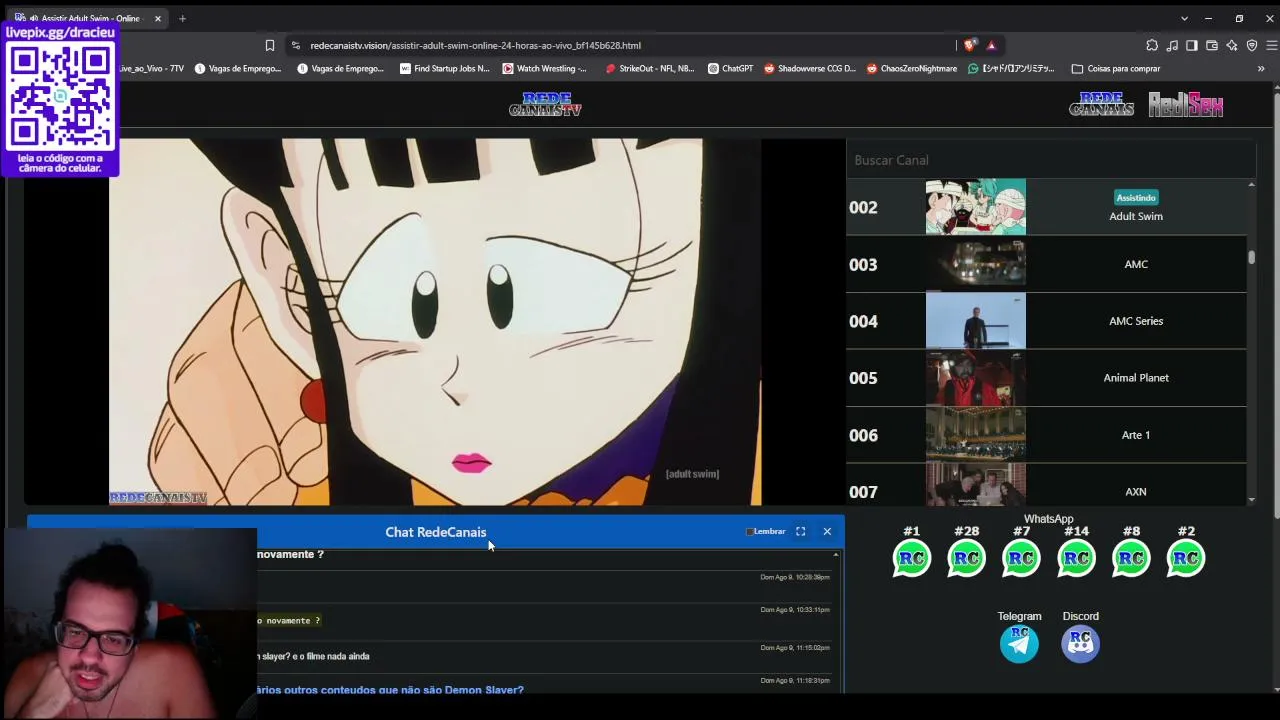
Task: Bookmark this page using the bookmark icon
Action: 269,45
